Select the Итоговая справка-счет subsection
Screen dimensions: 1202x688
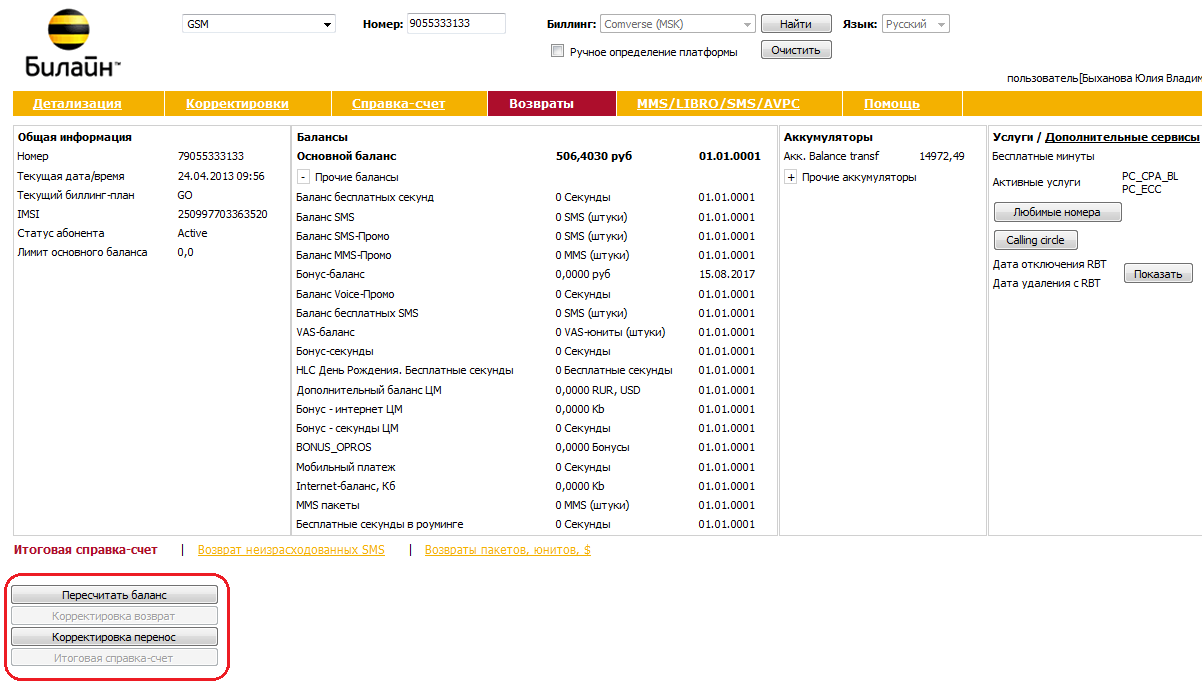pyautogui.click(x=85, y=550)
